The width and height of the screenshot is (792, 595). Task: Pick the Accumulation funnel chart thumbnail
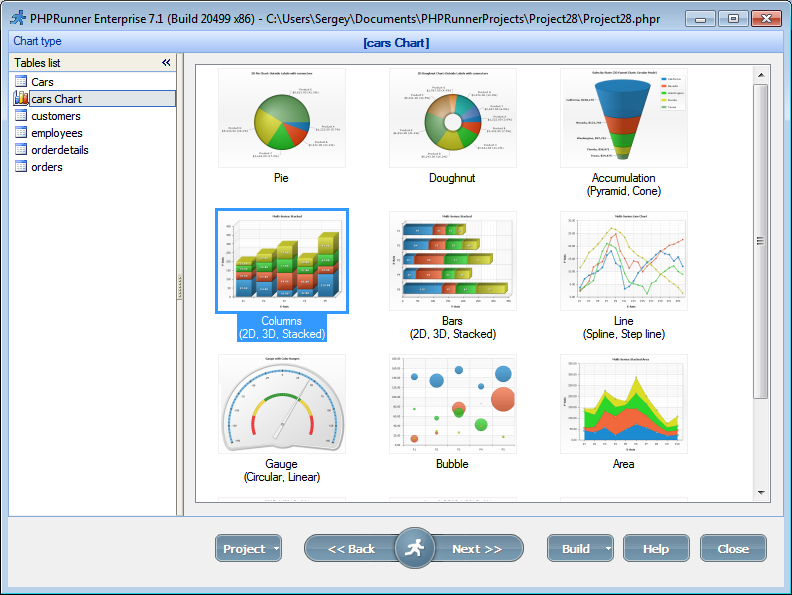[x=624, y=118]
